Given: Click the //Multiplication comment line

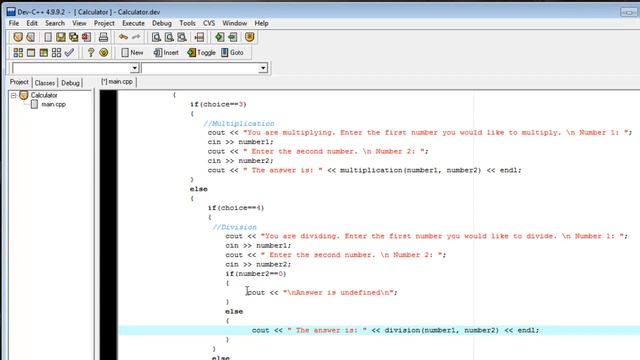Looking at the screenshot, I should (239, 123).
